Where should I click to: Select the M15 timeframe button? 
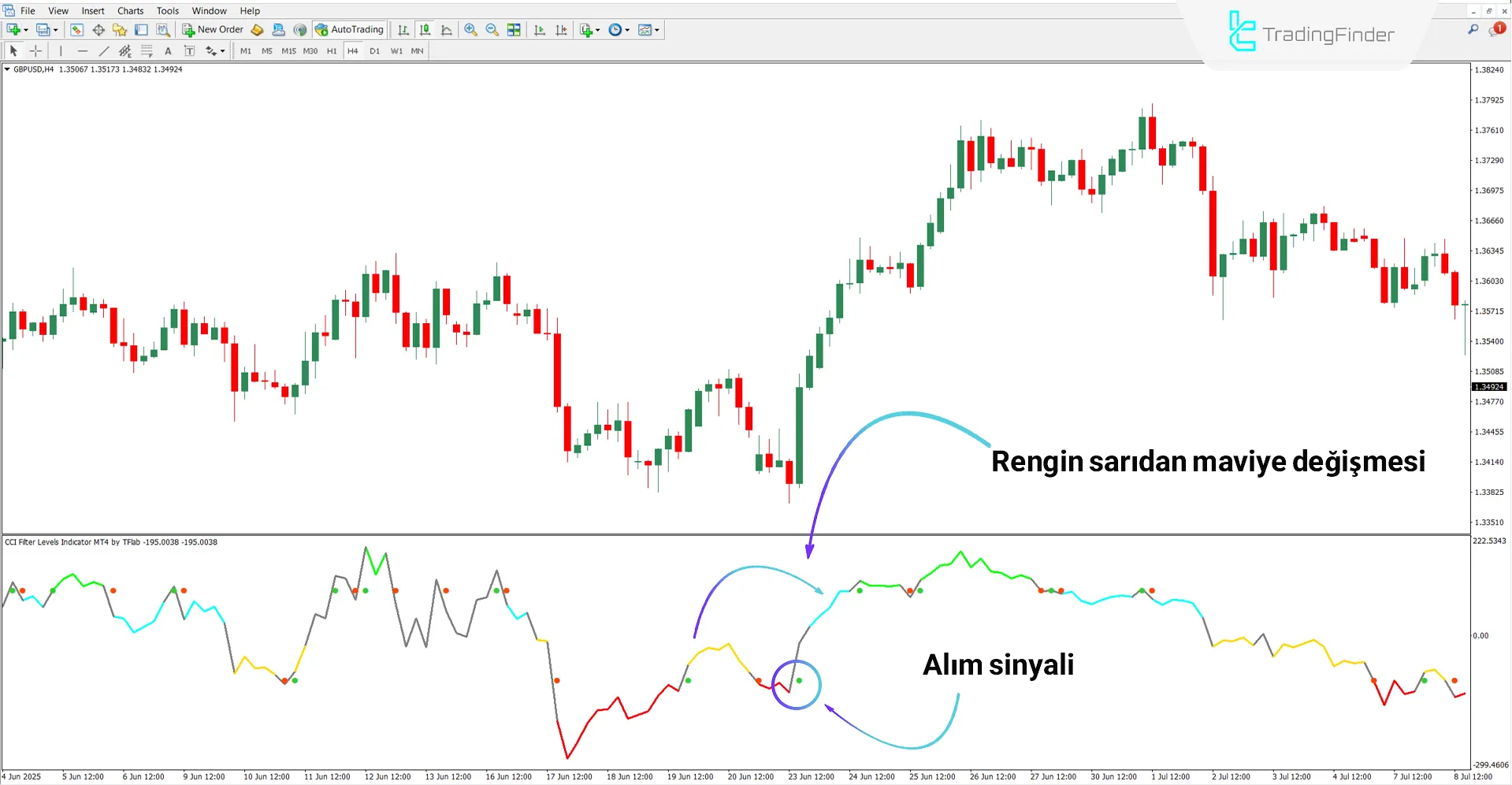pyautogui.click(x=288, y=50)
